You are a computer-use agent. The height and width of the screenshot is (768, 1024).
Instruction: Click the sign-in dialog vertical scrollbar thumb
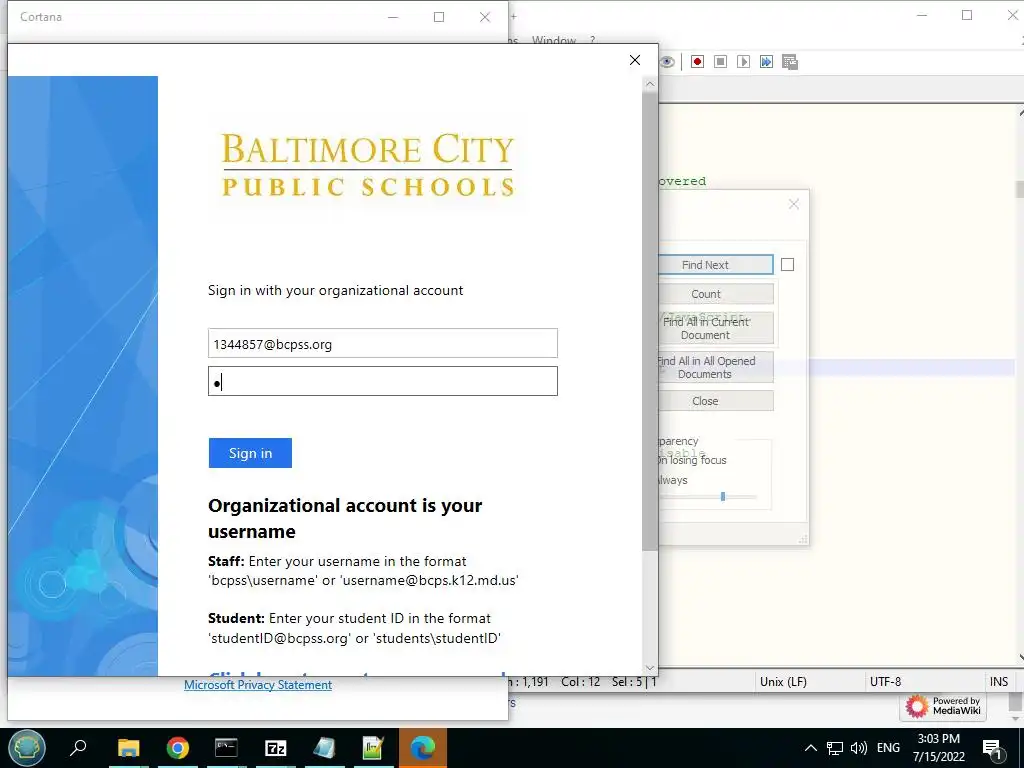point(650,320)
